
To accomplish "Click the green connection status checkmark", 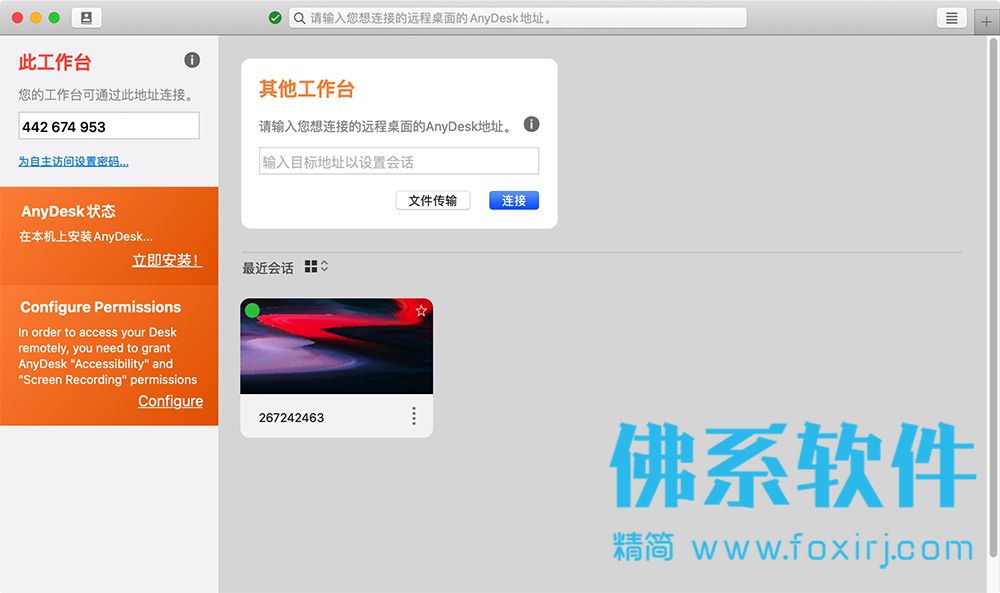I will pos(275,18).
